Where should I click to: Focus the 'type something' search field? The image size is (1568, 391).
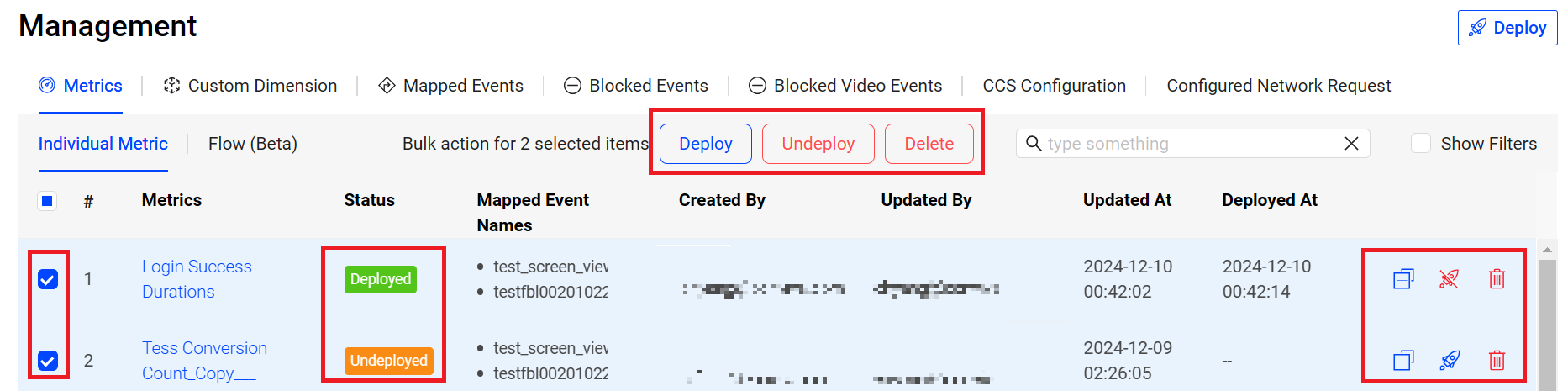[1189, 144]
